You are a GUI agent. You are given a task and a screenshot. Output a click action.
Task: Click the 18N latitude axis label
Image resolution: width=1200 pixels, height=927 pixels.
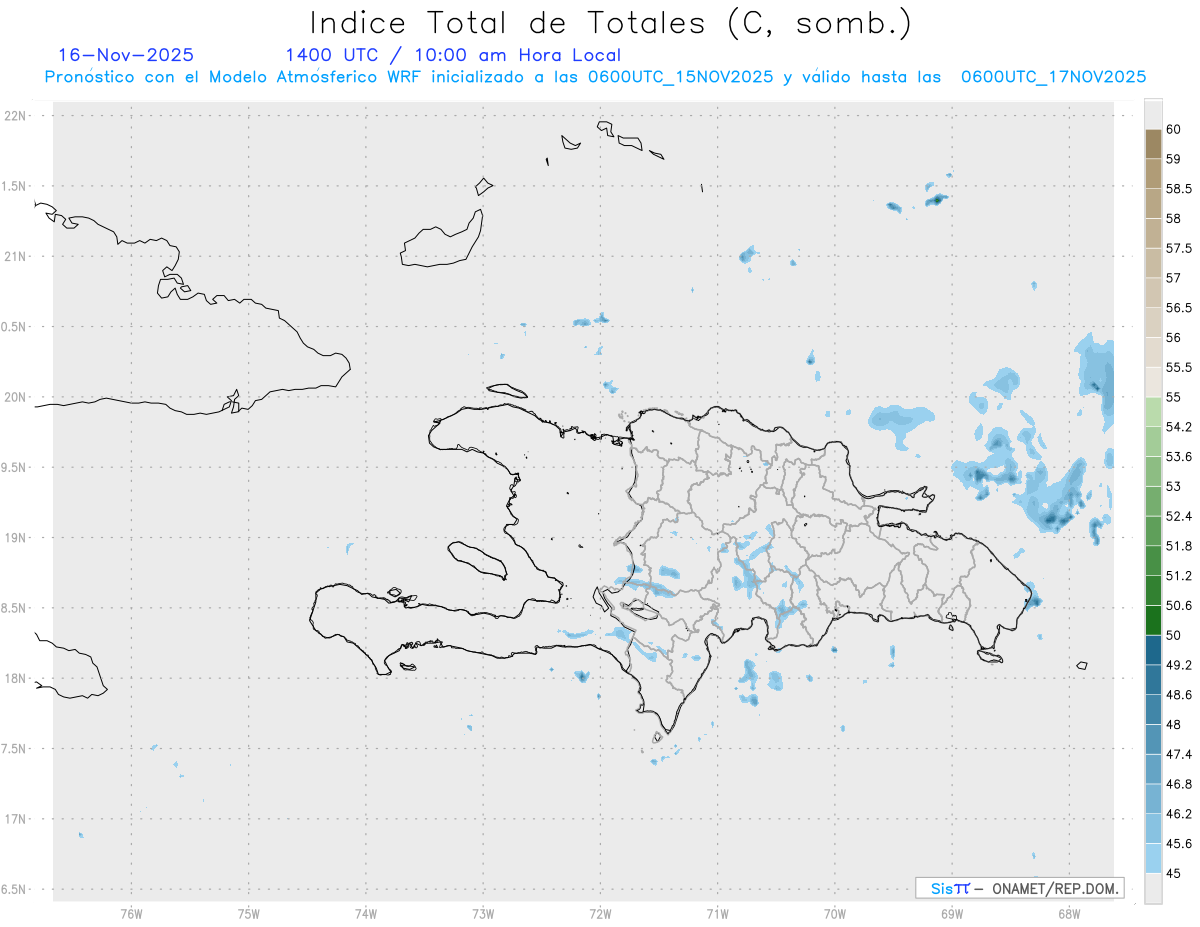coord(17,678)
